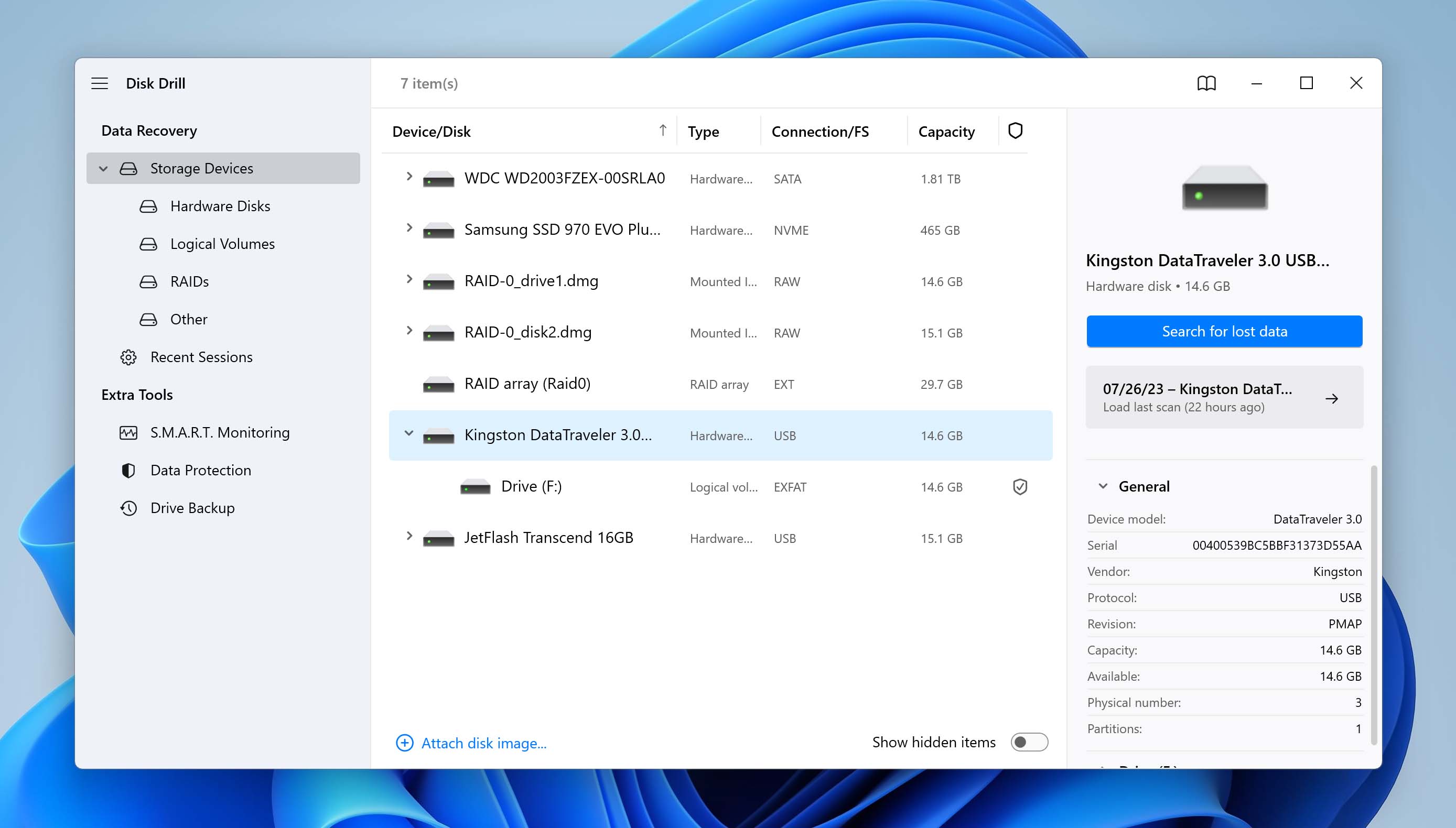1456x828 pixels.
Task: Select the Drive (F:) volume name
Action: 531,487
